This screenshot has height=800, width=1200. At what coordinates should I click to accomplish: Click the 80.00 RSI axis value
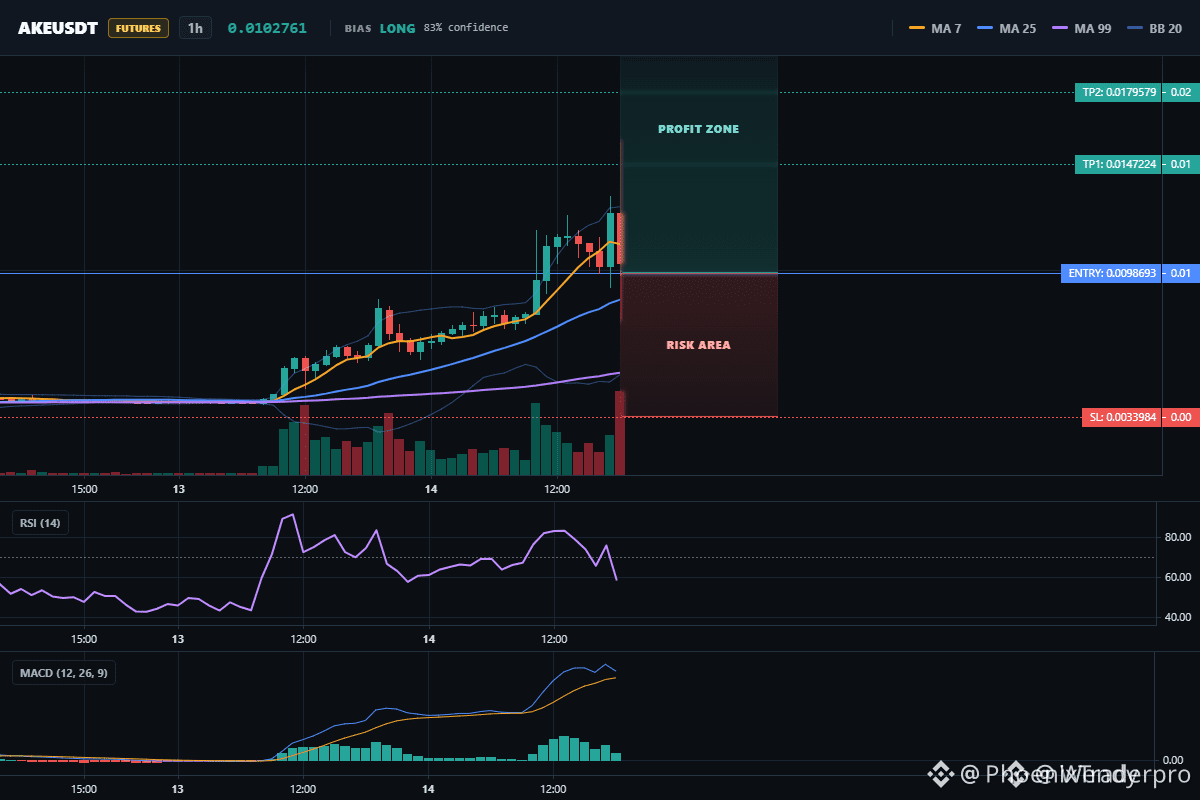pos(1177,537)
